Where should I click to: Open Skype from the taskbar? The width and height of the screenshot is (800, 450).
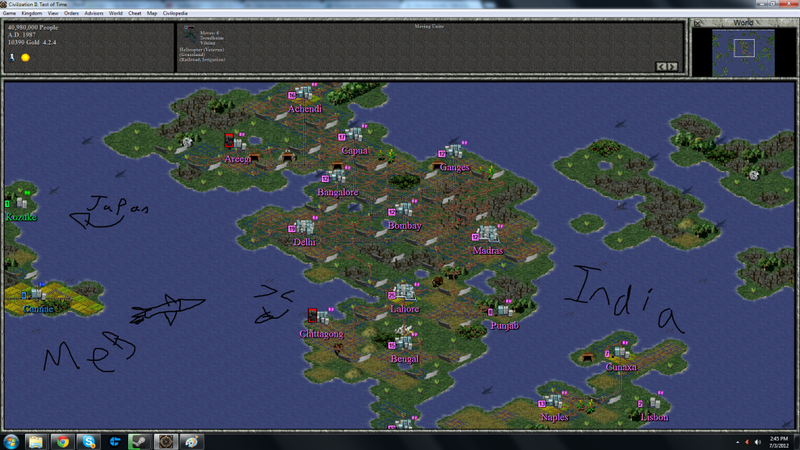pyautogui.click(x=89, y=442)
